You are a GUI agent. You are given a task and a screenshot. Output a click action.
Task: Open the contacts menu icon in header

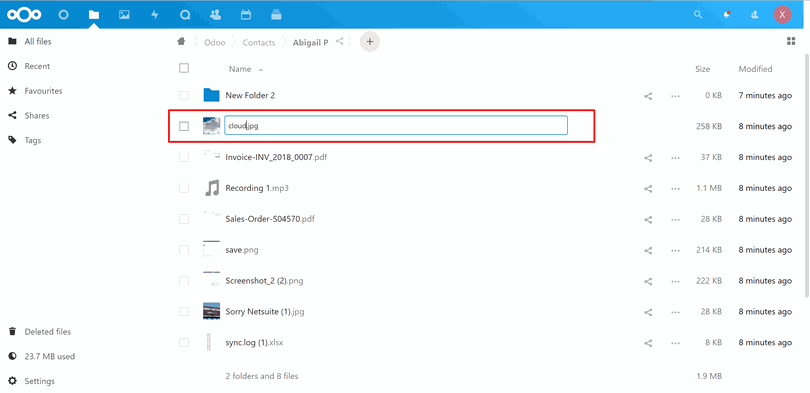tap(755, 15)
